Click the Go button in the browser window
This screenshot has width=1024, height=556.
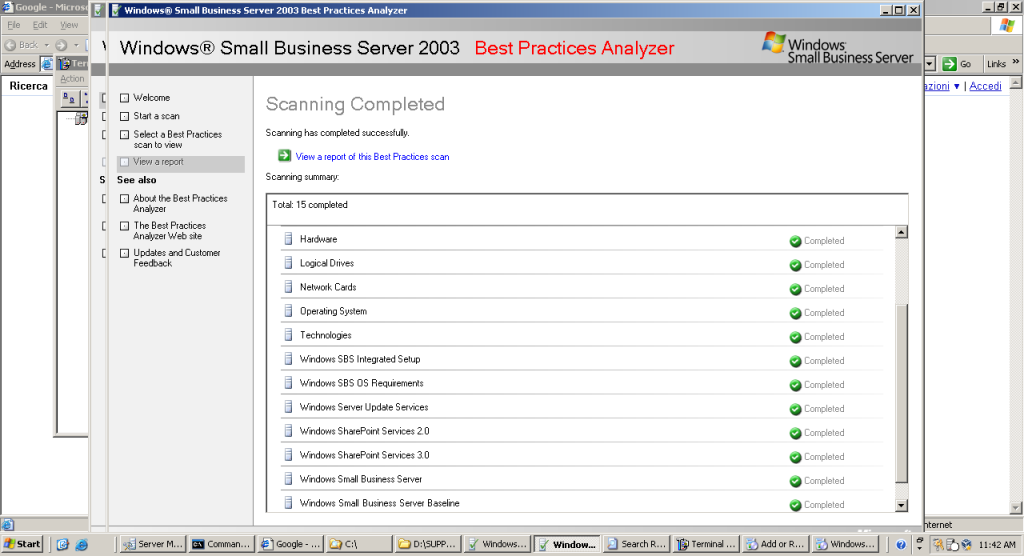pyautogui.click(x=957, y=64)
